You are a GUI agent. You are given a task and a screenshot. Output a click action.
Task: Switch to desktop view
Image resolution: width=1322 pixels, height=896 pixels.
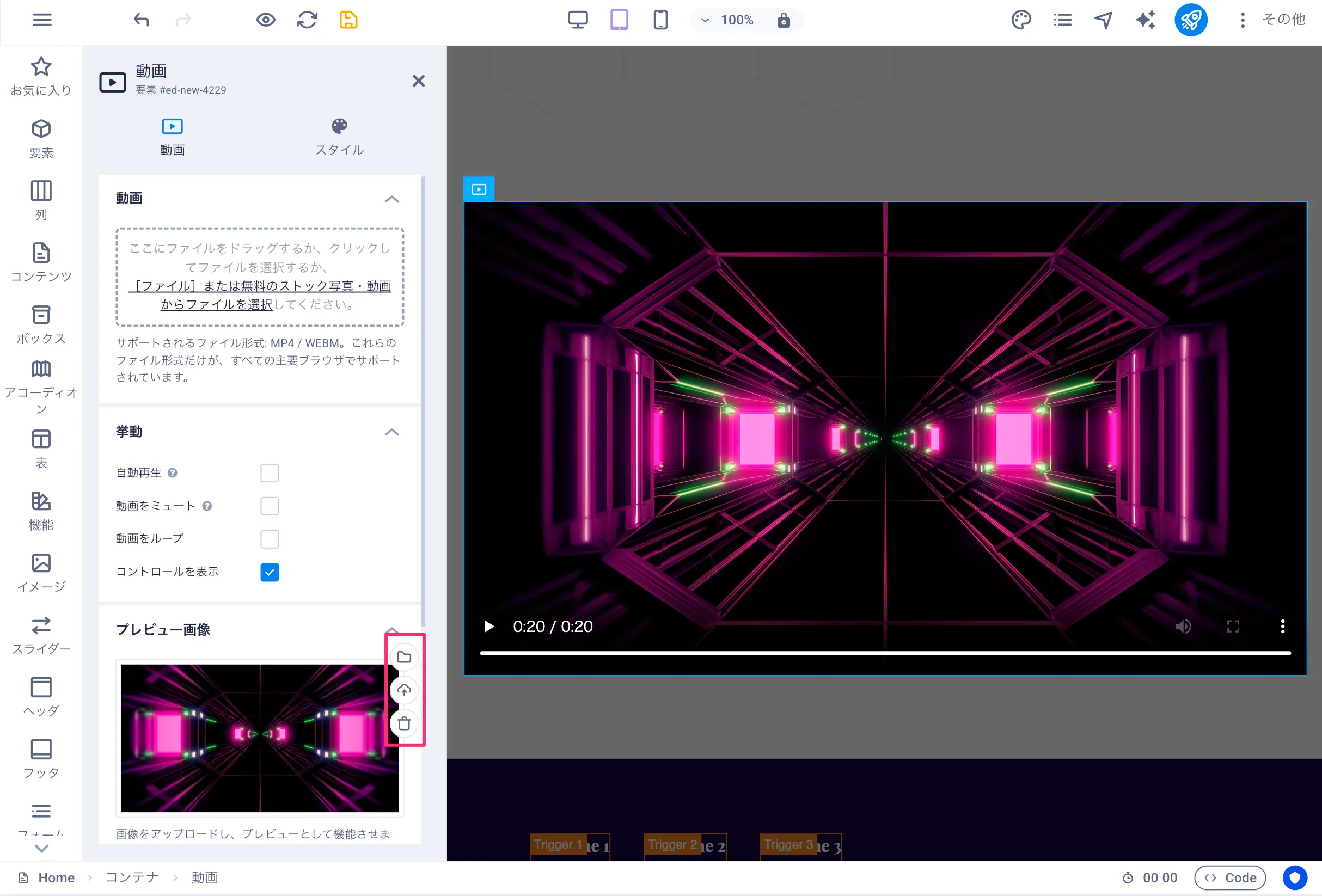pos(577,20)
